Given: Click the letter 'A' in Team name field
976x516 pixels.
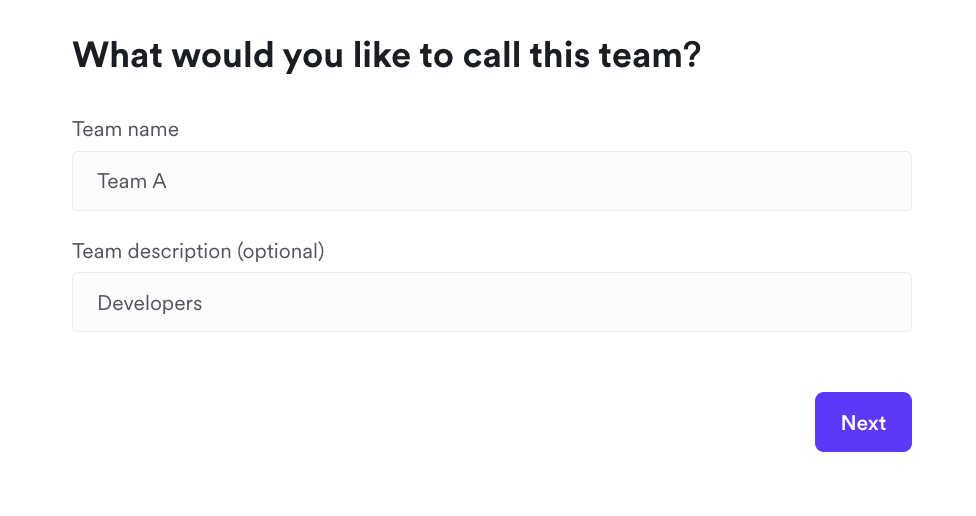Looking at the screenshot, I should point(159,182).
